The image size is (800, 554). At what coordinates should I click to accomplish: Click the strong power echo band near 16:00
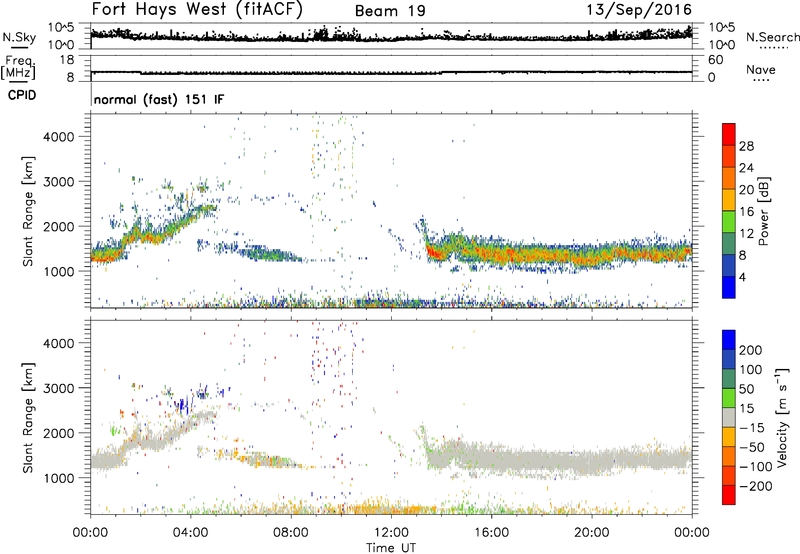coord(491,252)
